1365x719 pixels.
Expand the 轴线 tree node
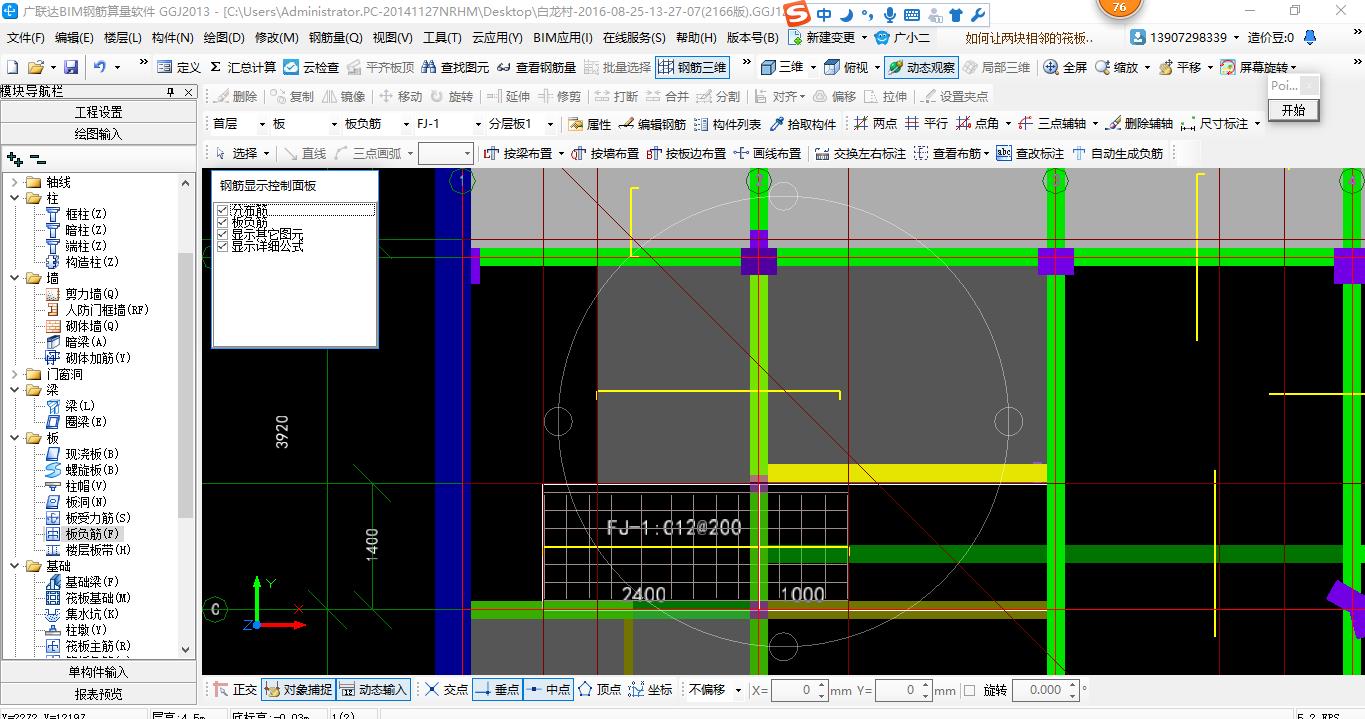[x=15, y=182]
